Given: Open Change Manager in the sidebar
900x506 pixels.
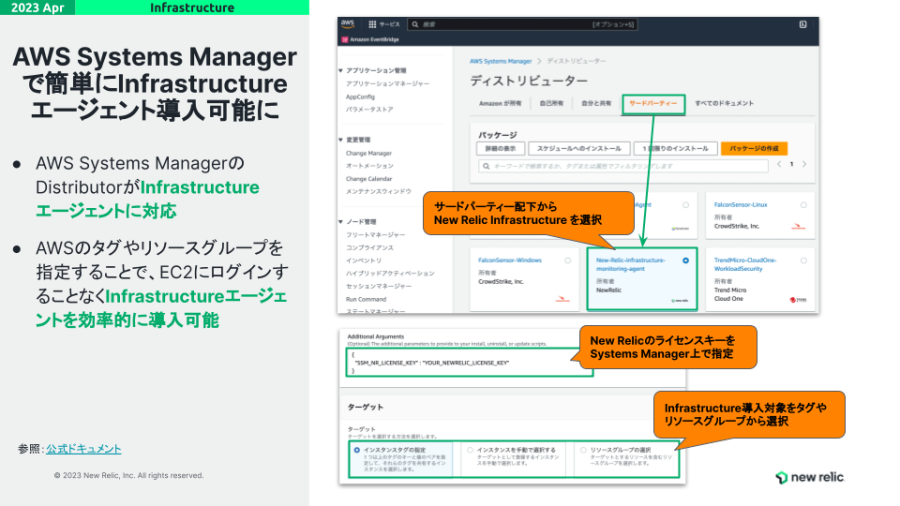Looking at the screenshot, I should coord(368,154).
